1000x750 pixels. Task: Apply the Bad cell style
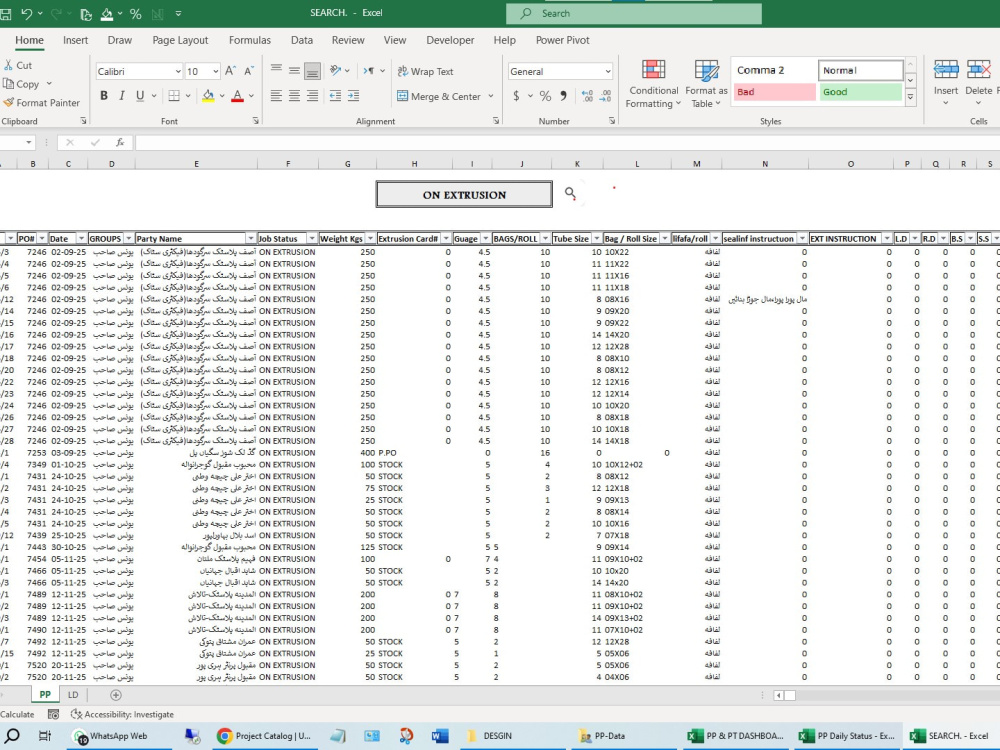(x=774, y=92)
